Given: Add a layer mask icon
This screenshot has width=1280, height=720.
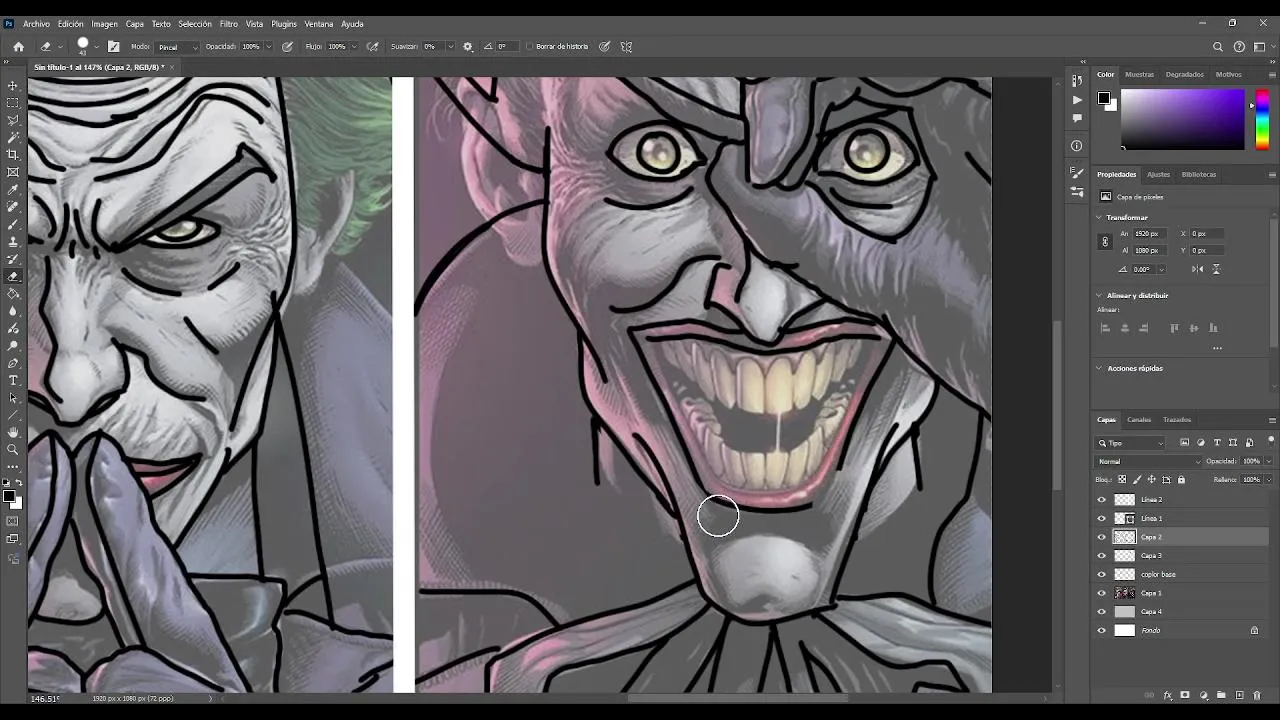Looking at the screenshot, I should point(1185,695).
